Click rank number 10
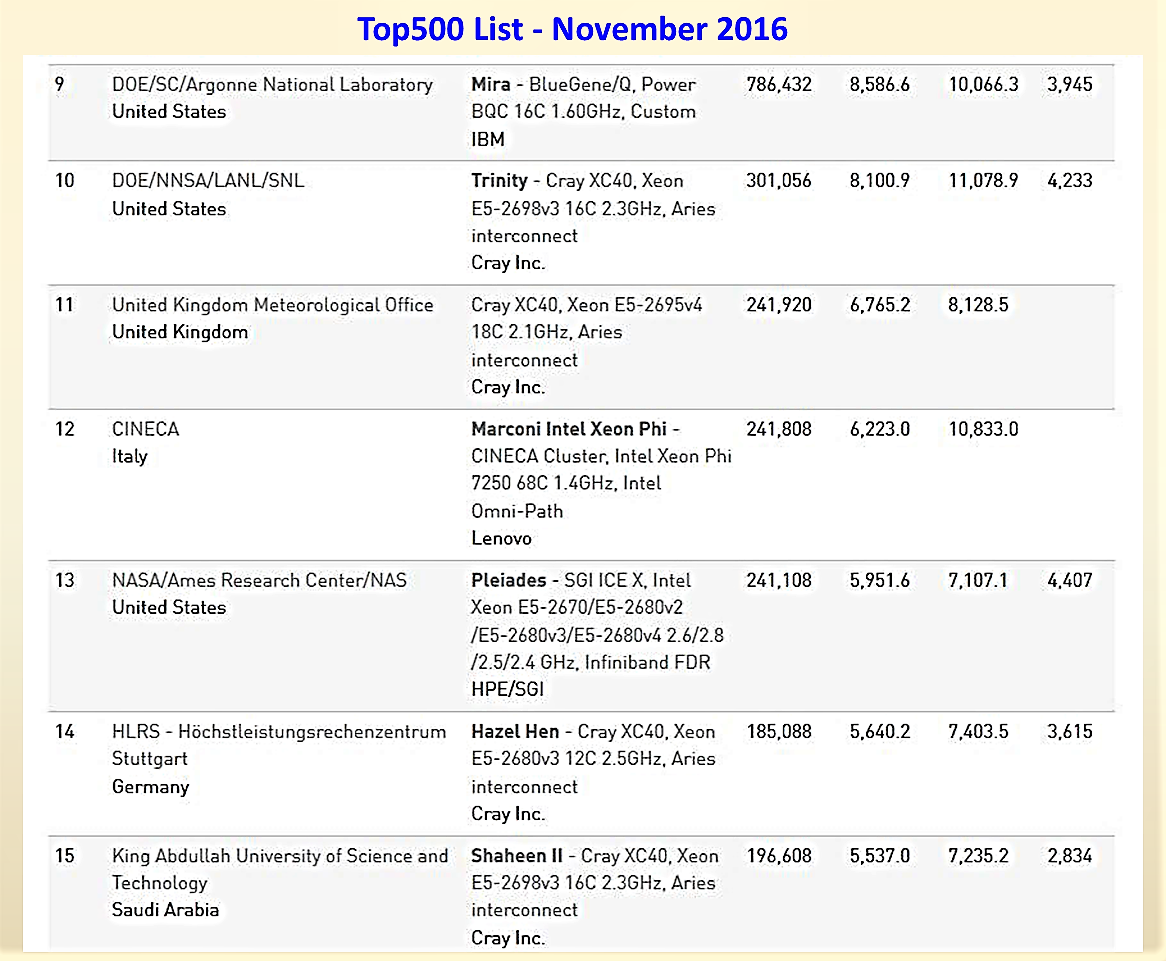 coord(65,180)
